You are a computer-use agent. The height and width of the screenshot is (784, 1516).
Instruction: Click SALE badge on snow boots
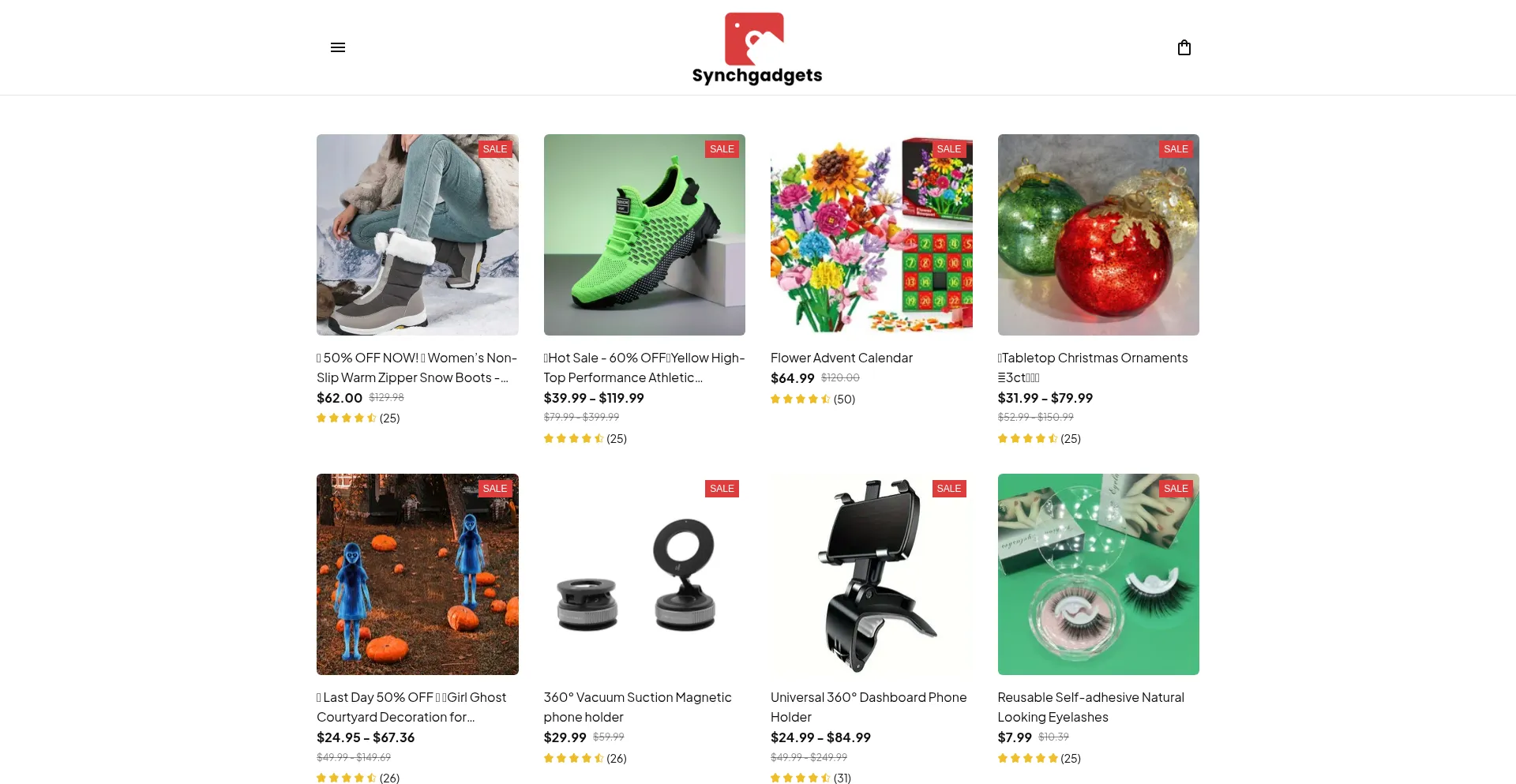click(495, 149)
